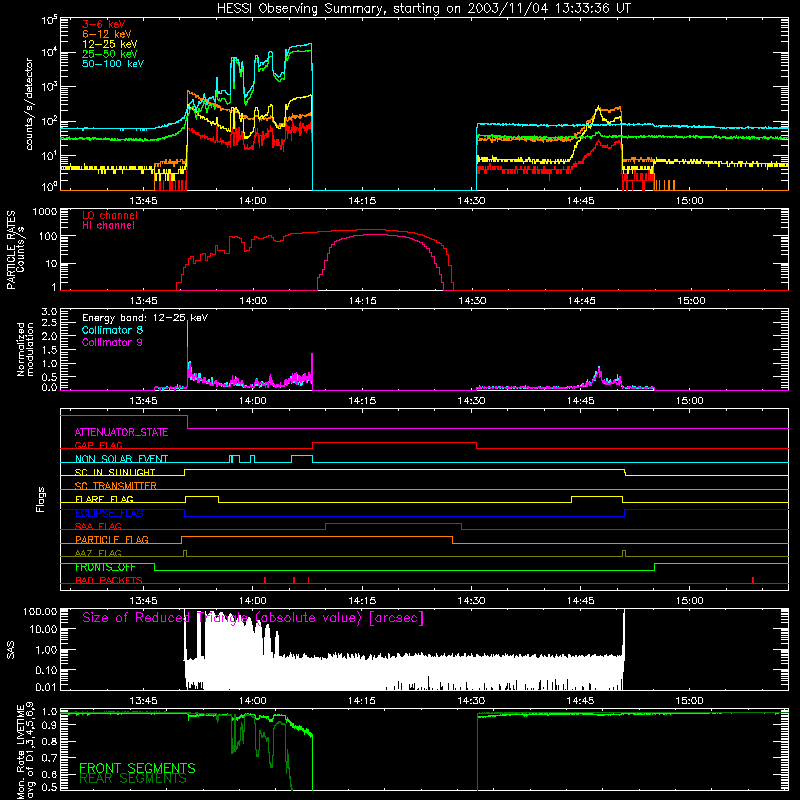The width and height of the screenshot is (800, 800).
Task: Click the Mon. Rate LIVETIME axis label
Action: click(25, 751)
